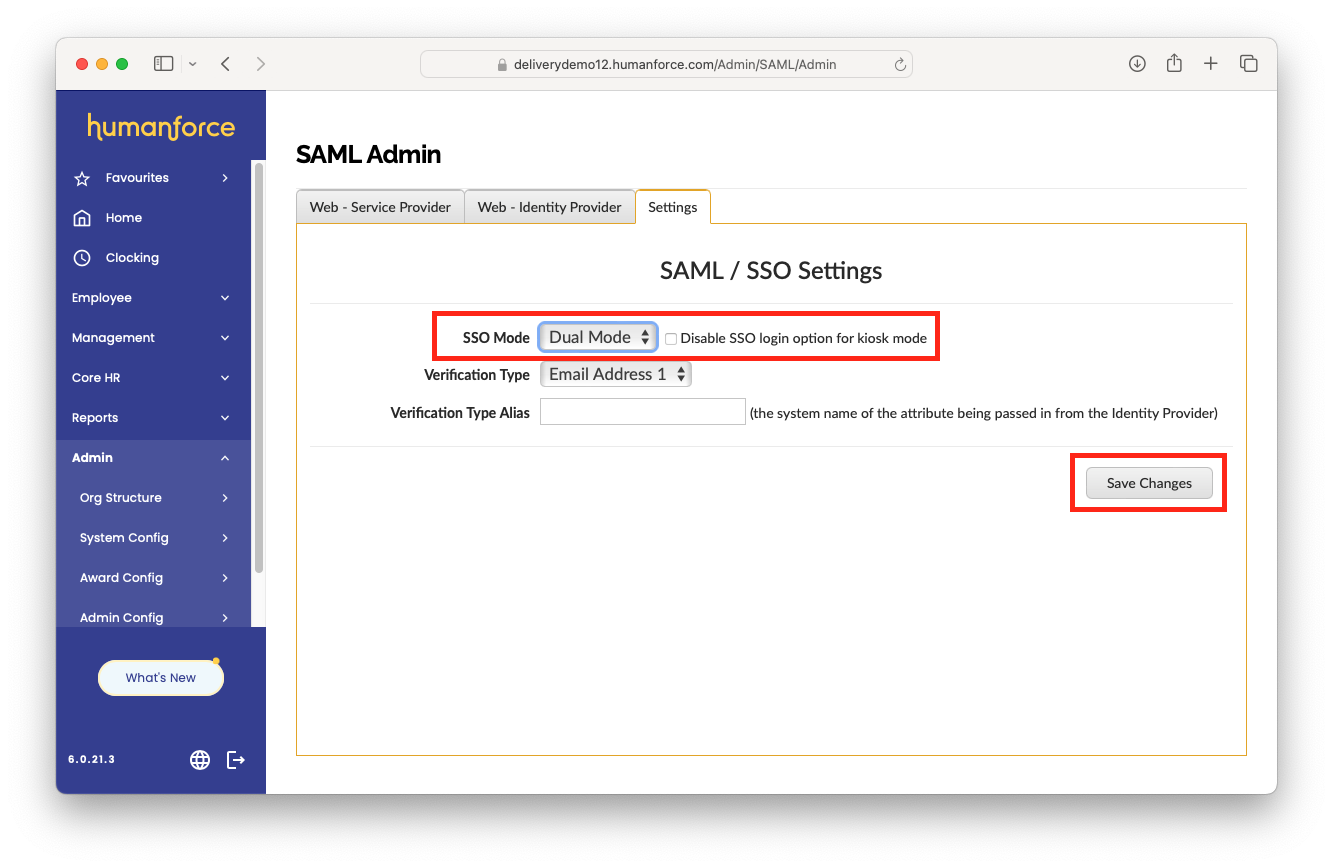Viewport: 1333px width, 868px height.
Task: Click the humanforce logo
Action: click(161, 127)
